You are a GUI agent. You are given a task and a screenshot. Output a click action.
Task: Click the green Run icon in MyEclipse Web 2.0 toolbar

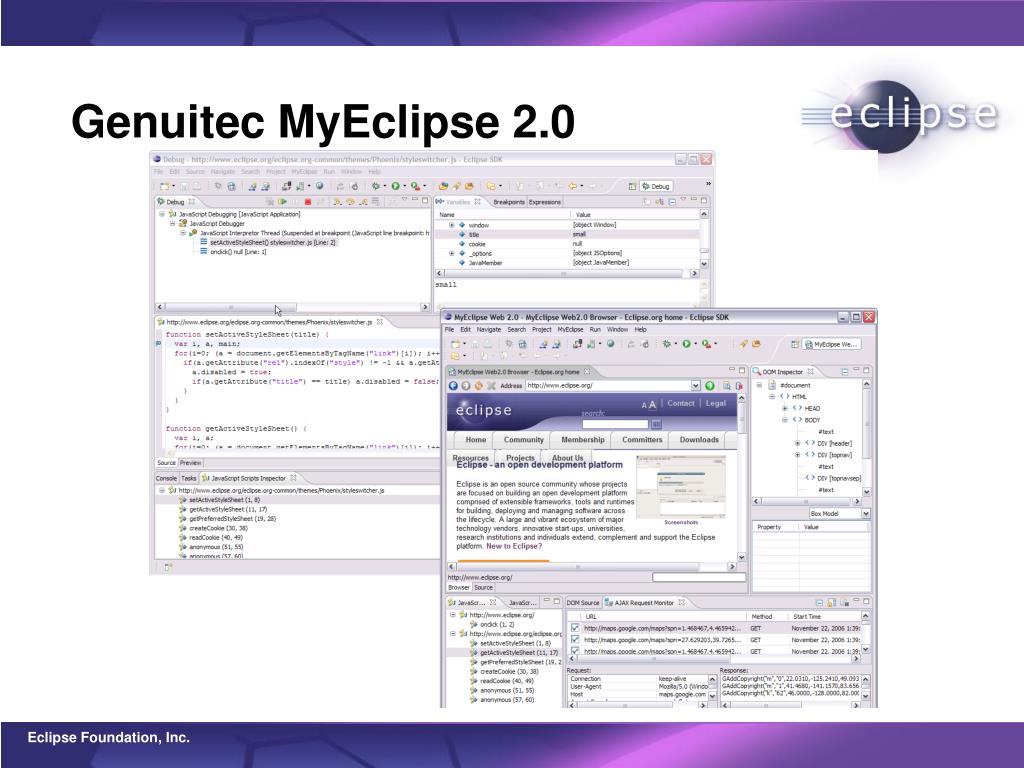pos(686,344)
